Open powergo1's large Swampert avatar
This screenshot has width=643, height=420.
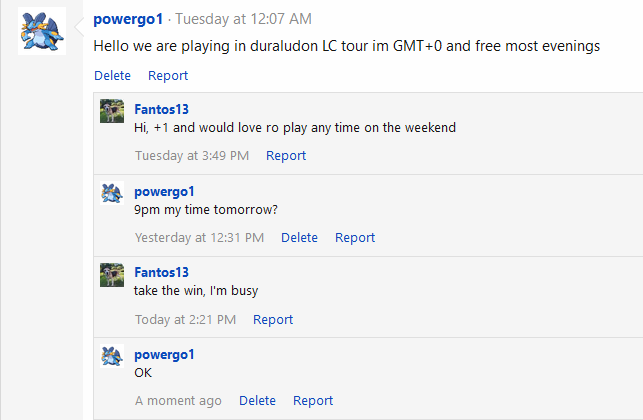(42, 31)
